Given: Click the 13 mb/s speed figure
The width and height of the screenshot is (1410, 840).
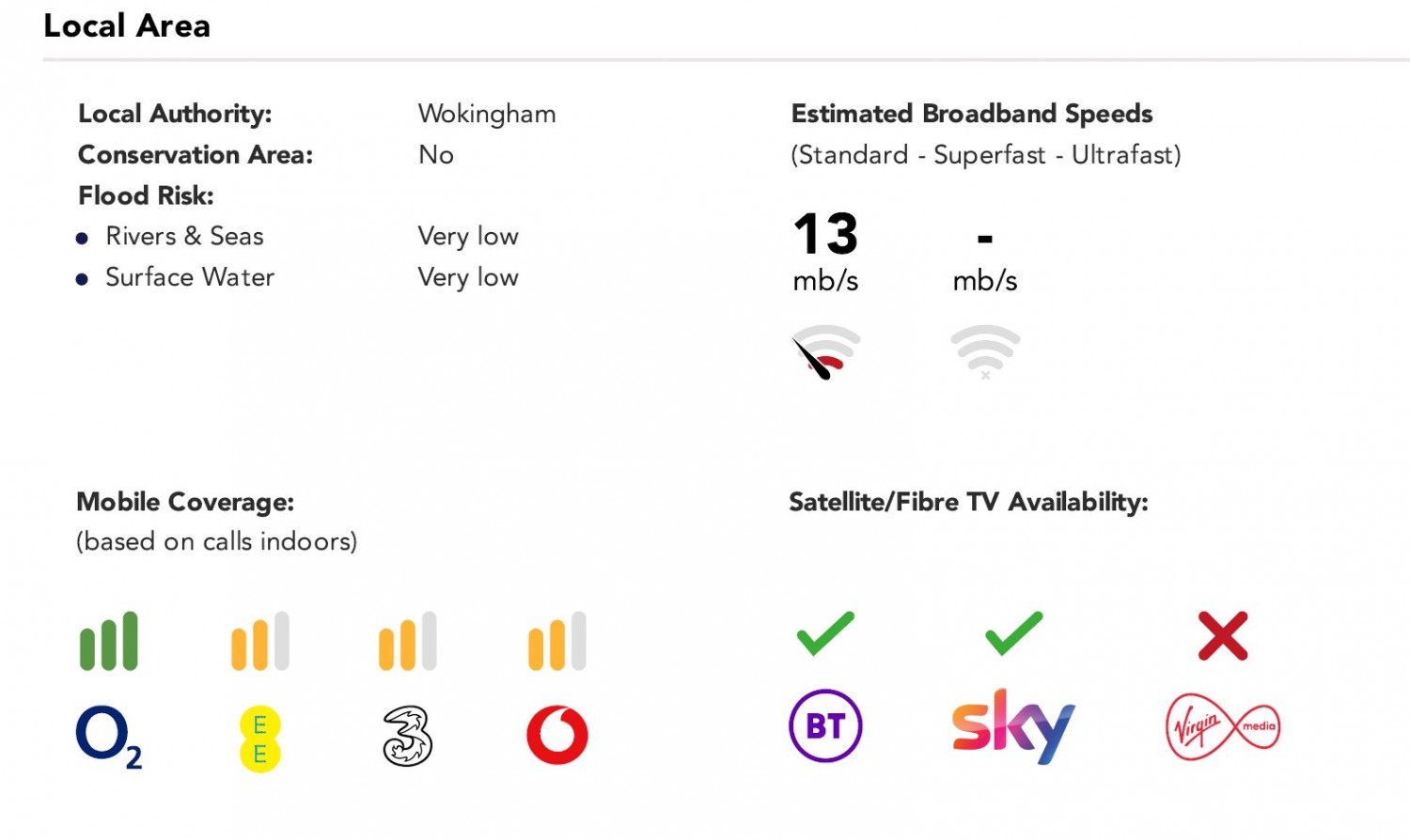Looking at the screenshot, I should [x=825, y=234].
